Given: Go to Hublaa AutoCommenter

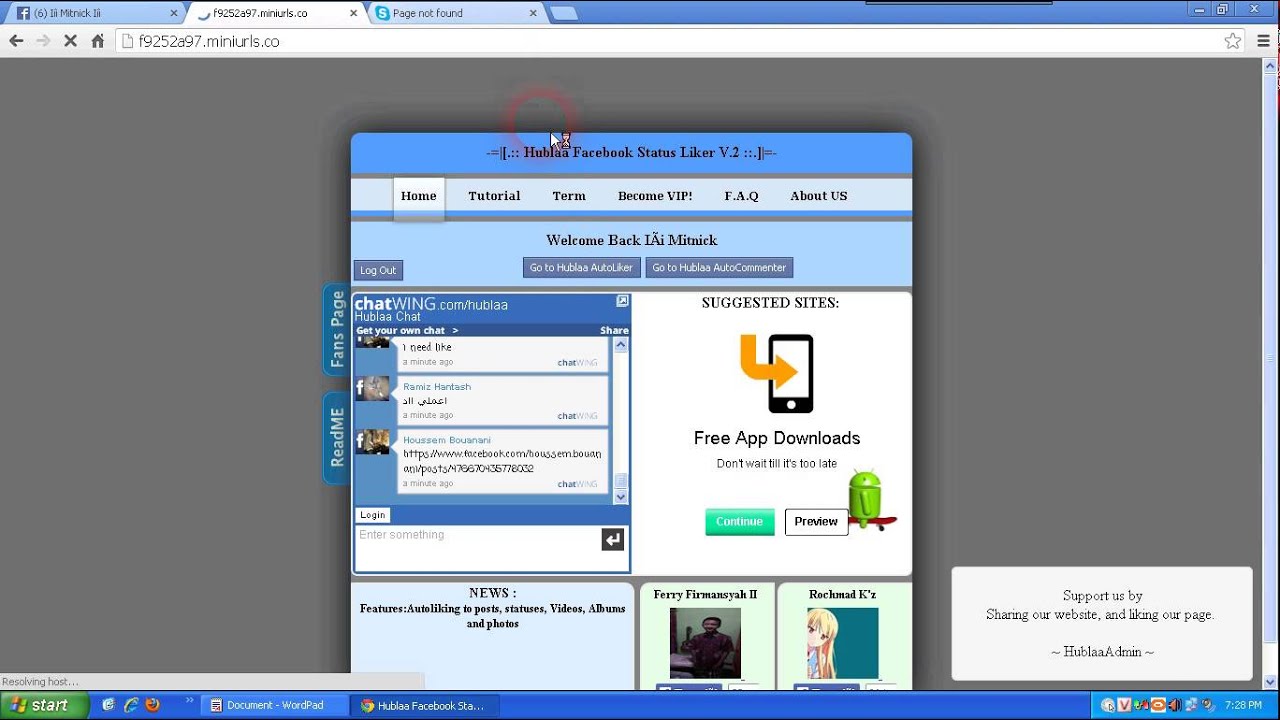Looking at the screenshot, I should tap(719, 268).
